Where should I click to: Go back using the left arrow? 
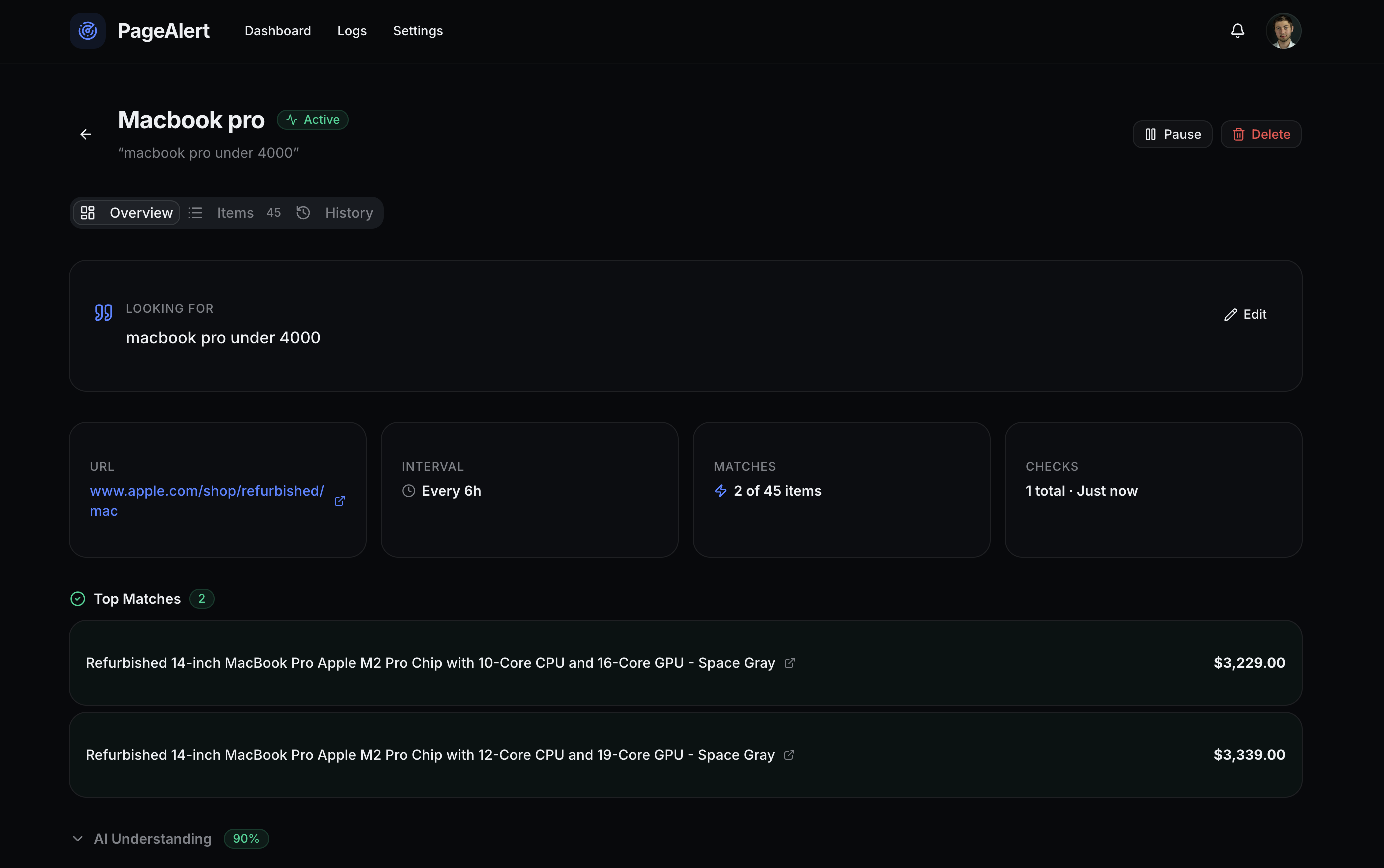coord(86,134)
